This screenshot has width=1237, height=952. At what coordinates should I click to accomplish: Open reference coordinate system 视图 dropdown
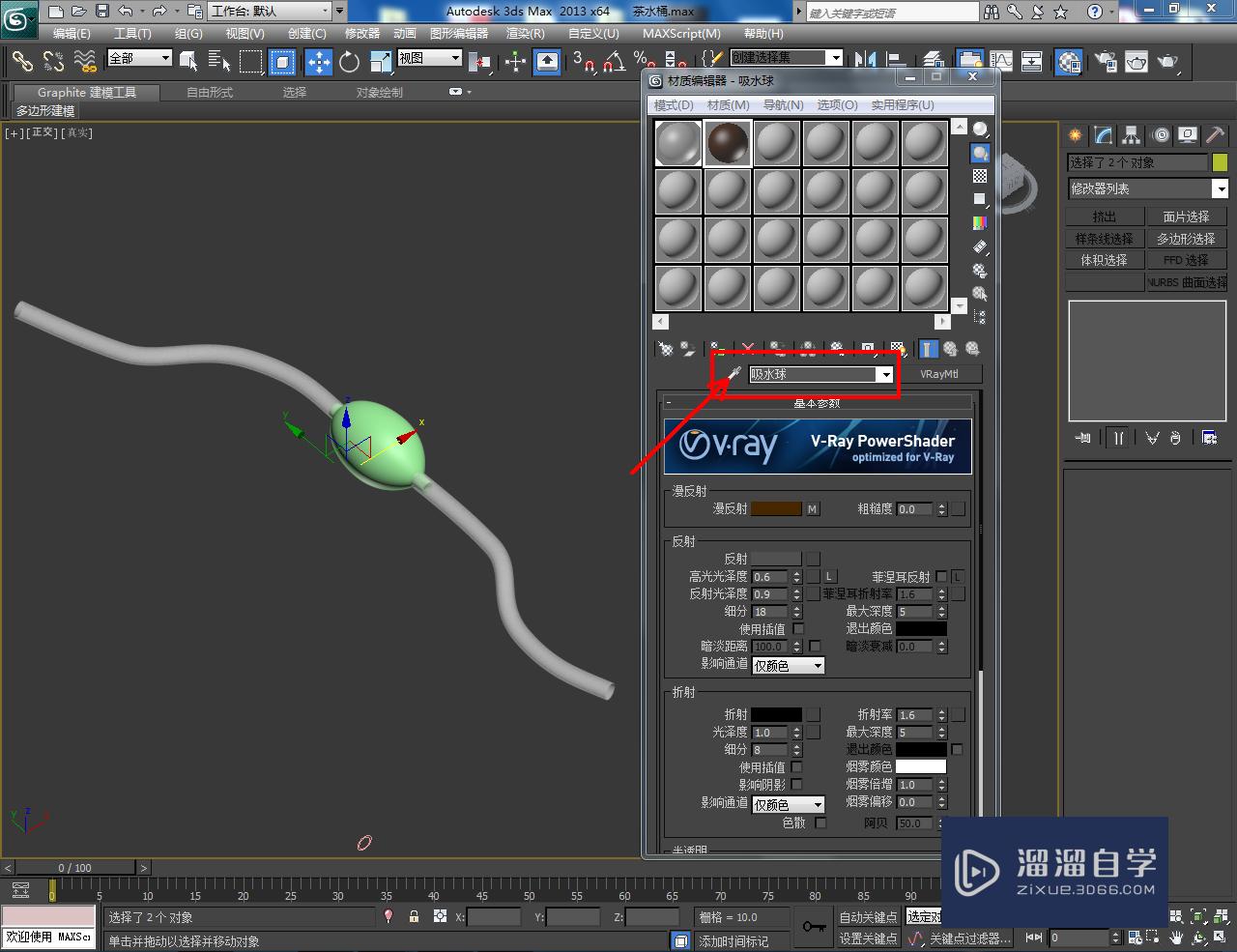[429, 58]
